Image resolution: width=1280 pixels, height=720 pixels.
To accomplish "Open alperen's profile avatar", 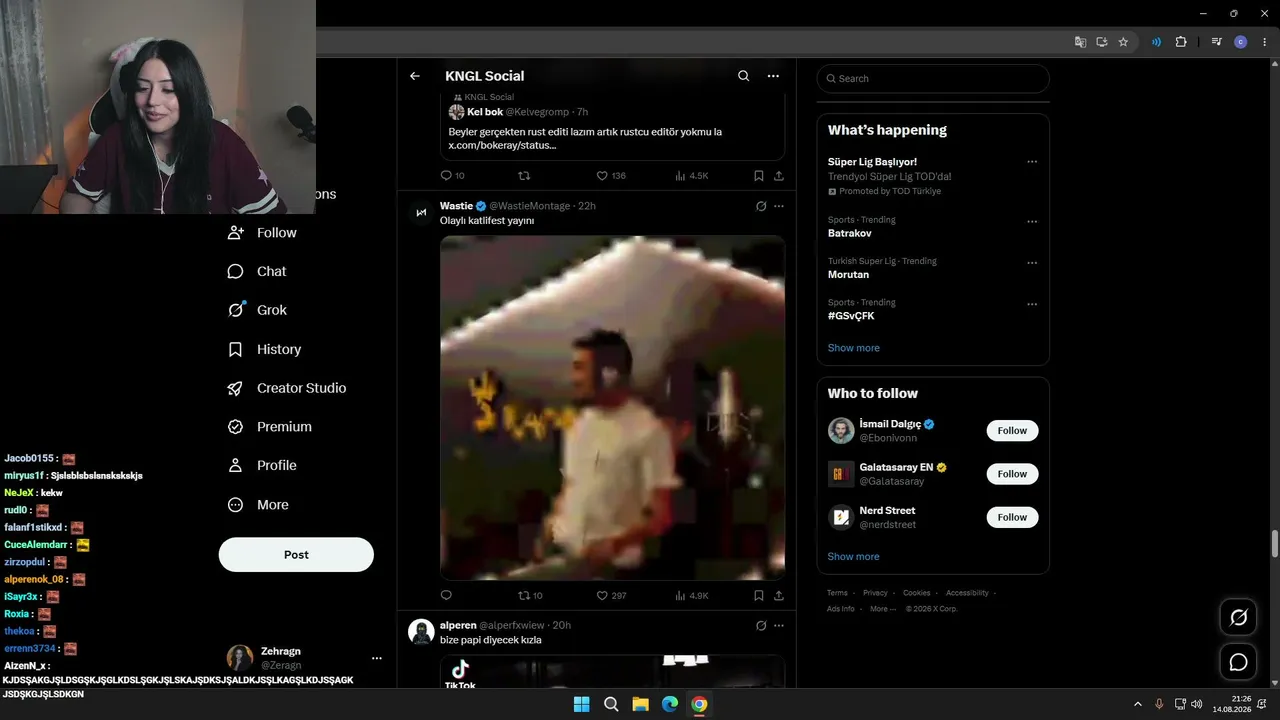I will 421,631.
